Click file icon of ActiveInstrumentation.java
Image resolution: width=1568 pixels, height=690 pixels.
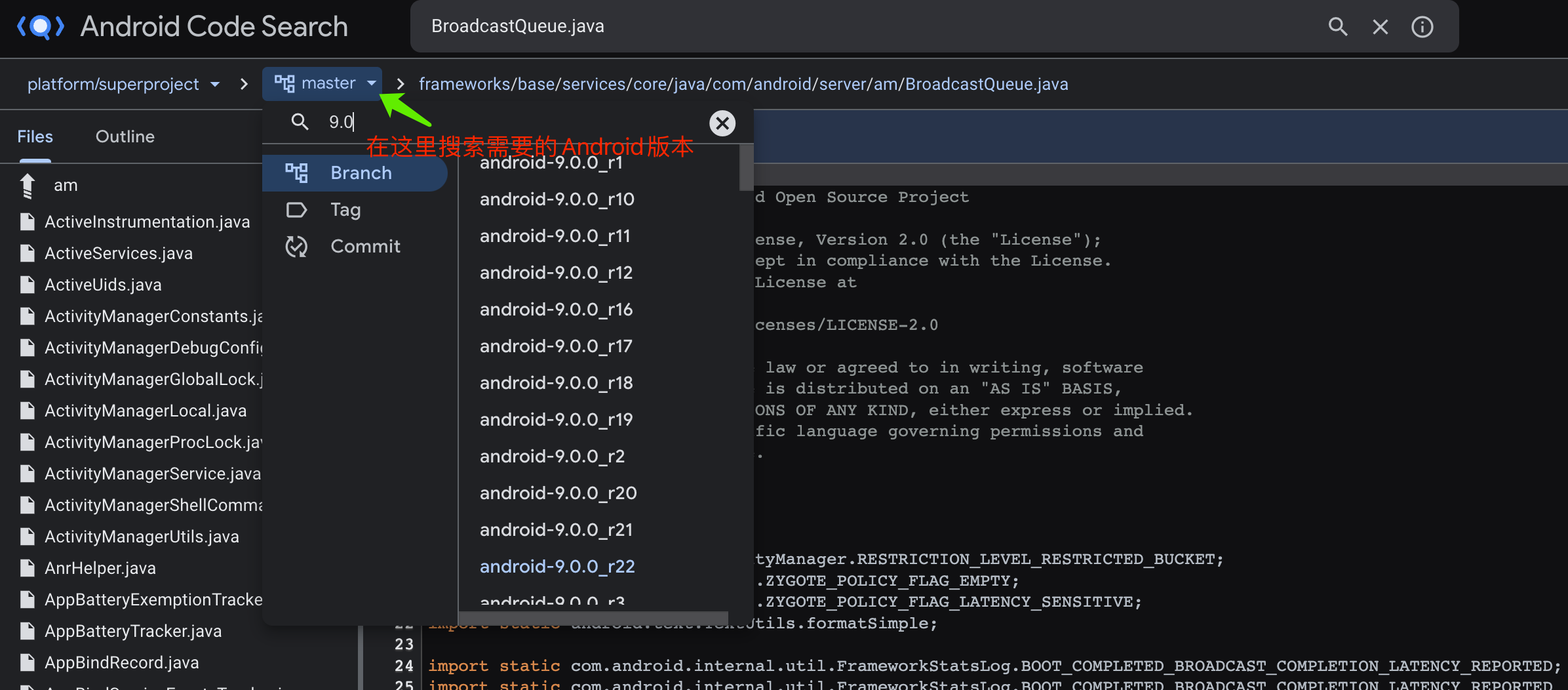pyautogui.click(x=28, y=222)
